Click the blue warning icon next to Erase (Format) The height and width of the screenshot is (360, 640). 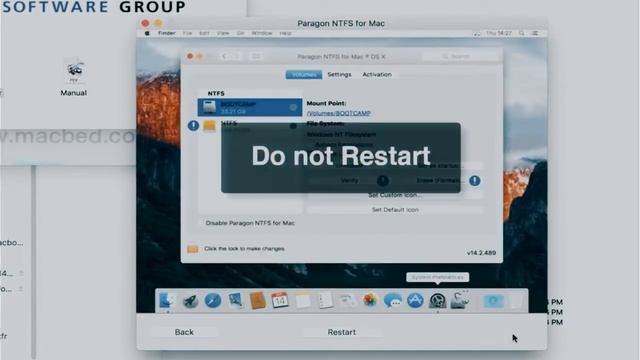pyautogui.click(x=474, y=180)
